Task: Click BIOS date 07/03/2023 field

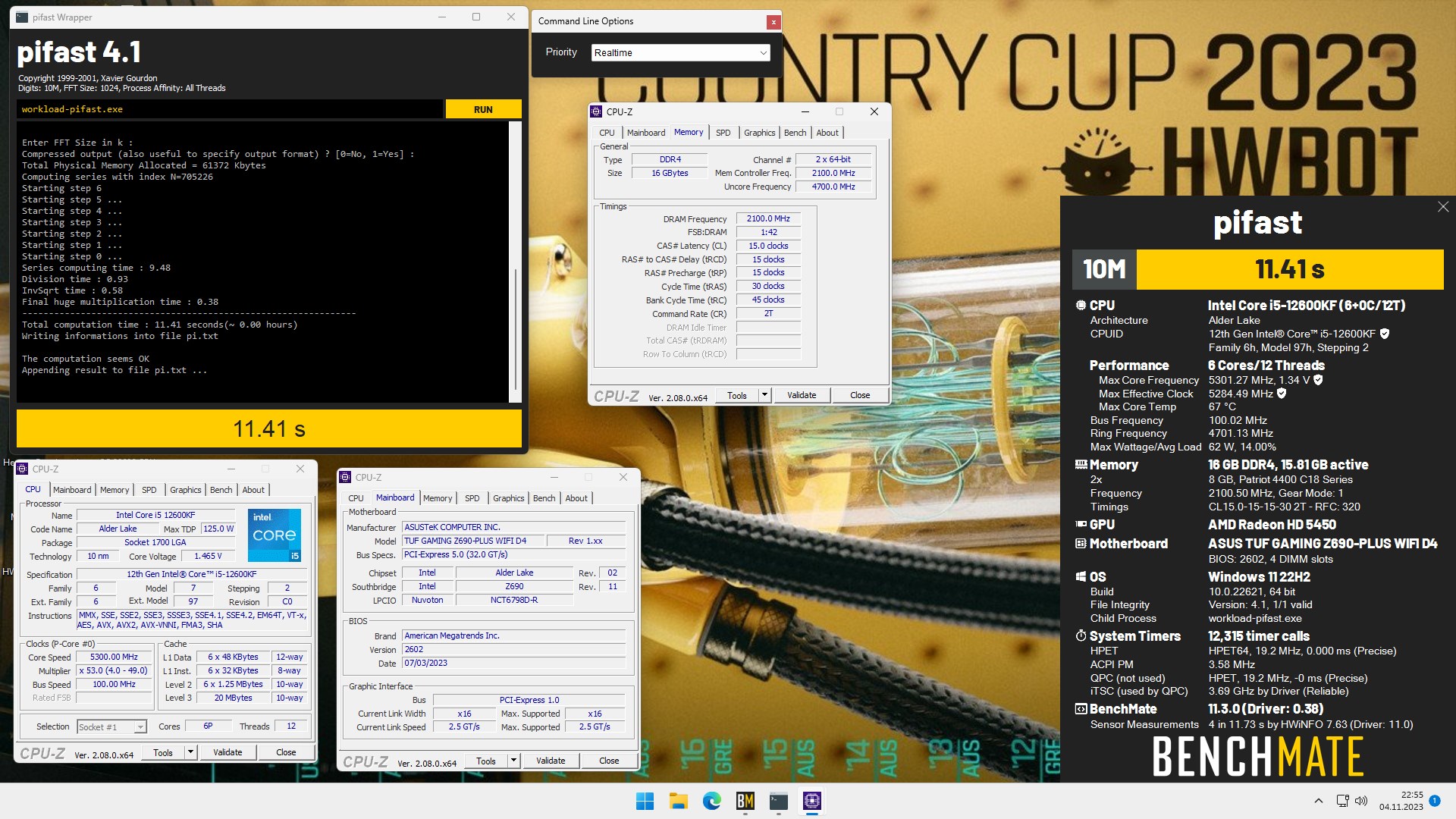Action: pyautogui.click(x=514, y=663)
